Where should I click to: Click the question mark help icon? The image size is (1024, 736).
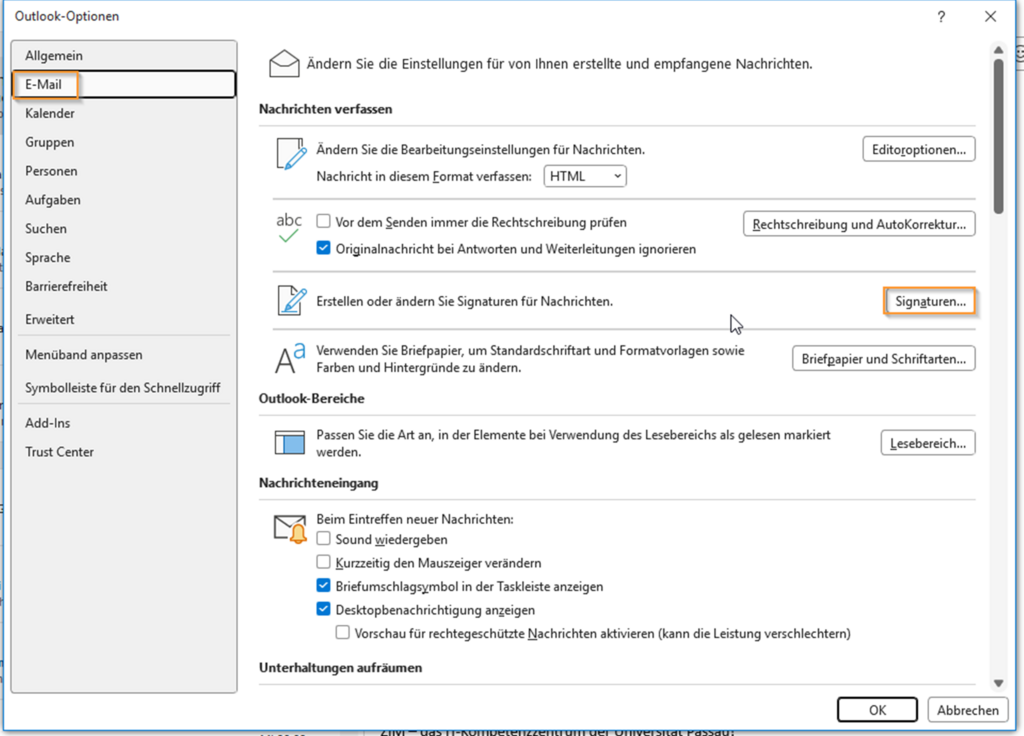pyautogui.click(x=941, y=17)
